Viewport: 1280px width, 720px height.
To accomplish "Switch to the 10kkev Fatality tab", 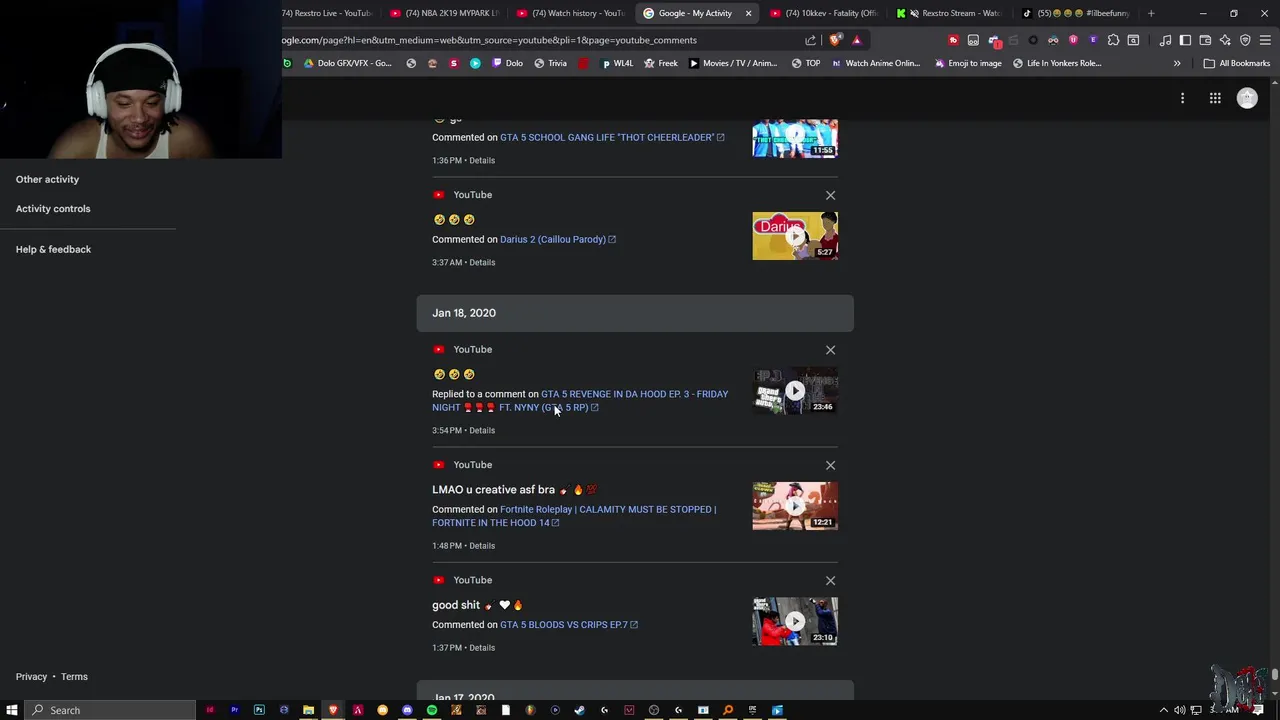I will pos(825,13).
